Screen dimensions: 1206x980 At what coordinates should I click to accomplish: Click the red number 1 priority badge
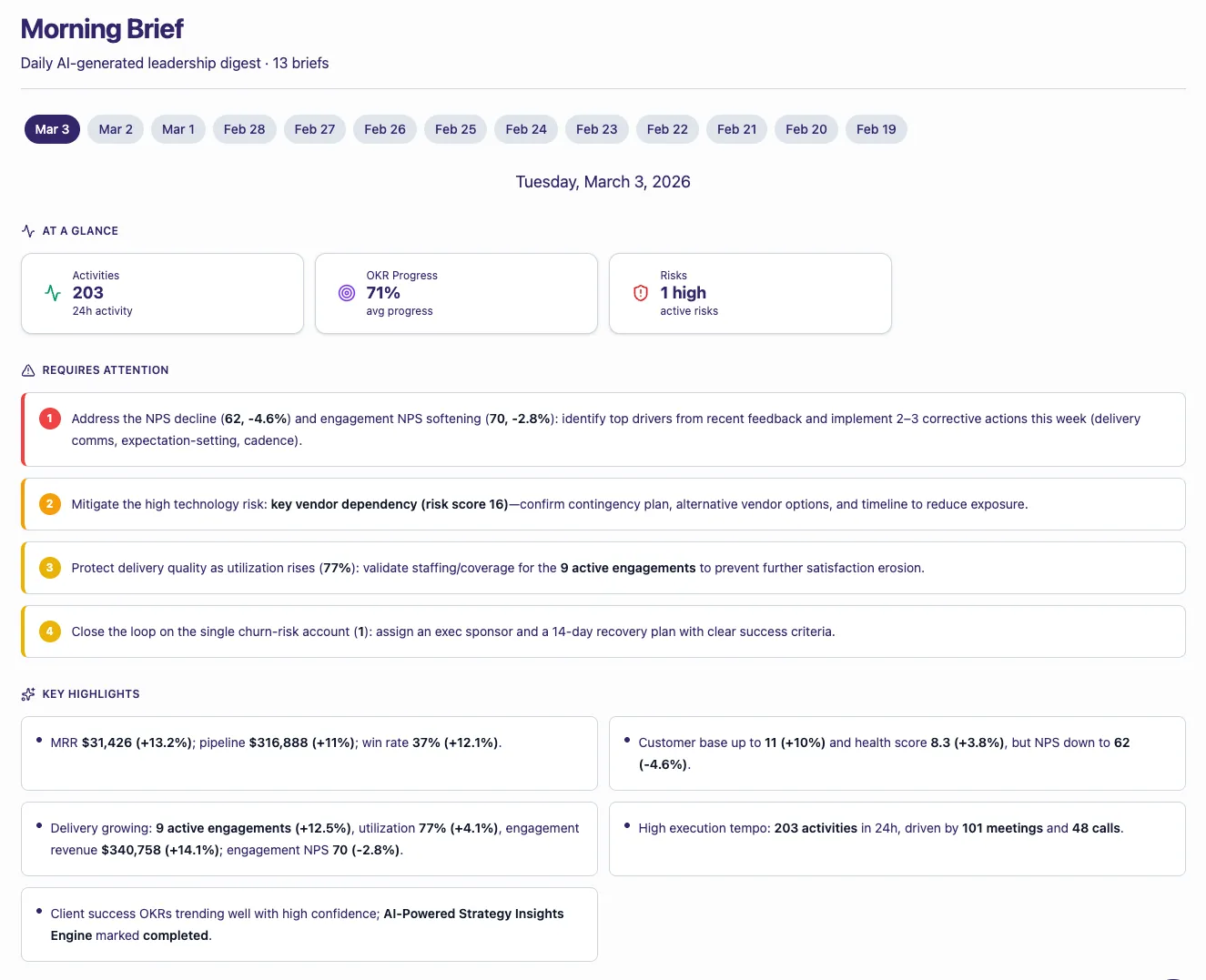pos(50,419)
